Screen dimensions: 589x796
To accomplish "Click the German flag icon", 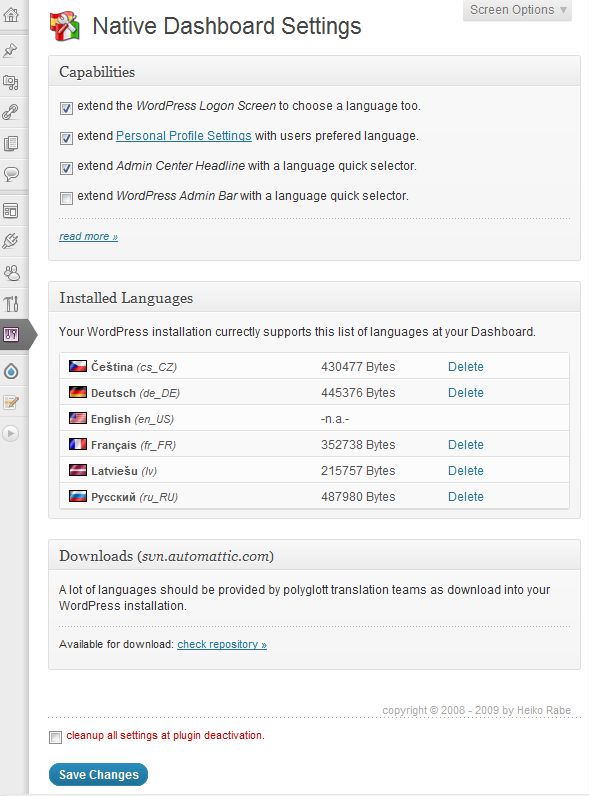I will (78, 392).
